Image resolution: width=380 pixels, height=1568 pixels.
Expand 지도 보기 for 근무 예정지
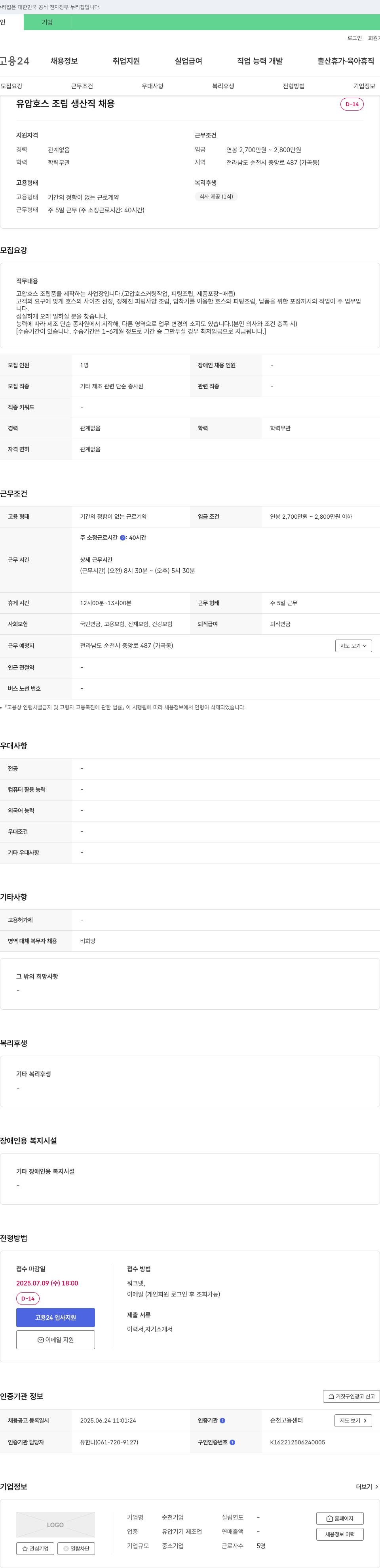pyautogui.click(x=353, y=646)
